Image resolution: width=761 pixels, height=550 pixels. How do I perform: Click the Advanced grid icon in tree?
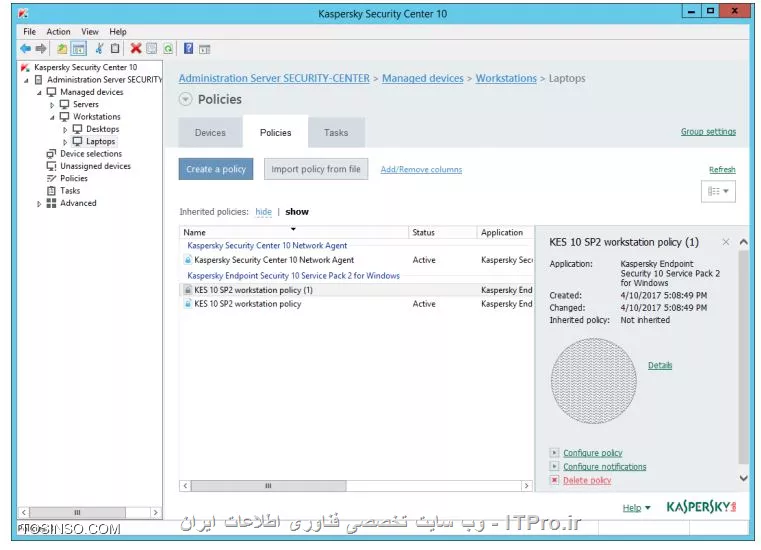click(51, 203)
